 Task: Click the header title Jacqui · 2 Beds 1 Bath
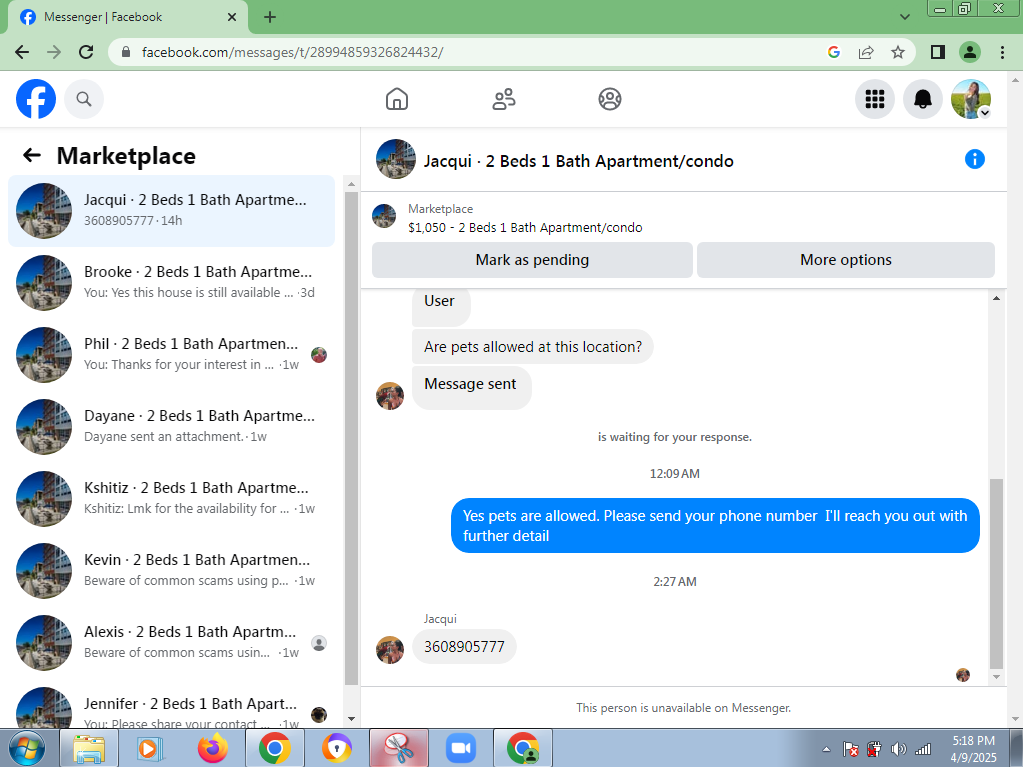[x=578, y=161]
